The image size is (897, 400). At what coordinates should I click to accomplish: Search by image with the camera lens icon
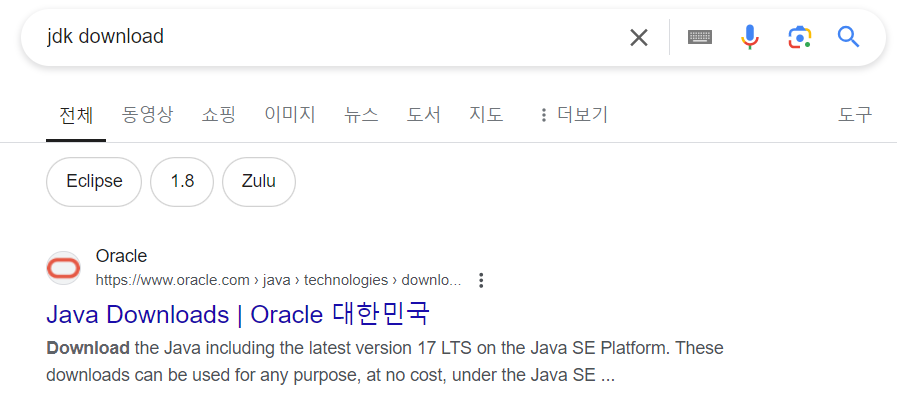click(800, 38)
